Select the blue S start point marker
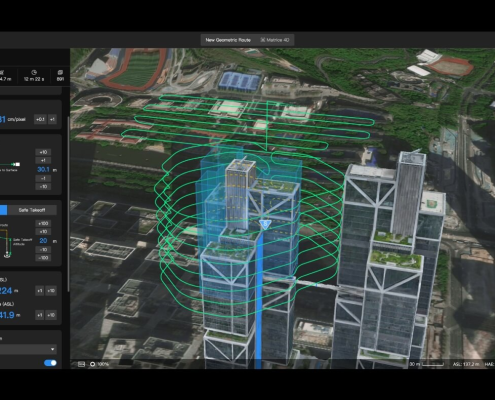495x400 pixels. click(x=265, y=224)
